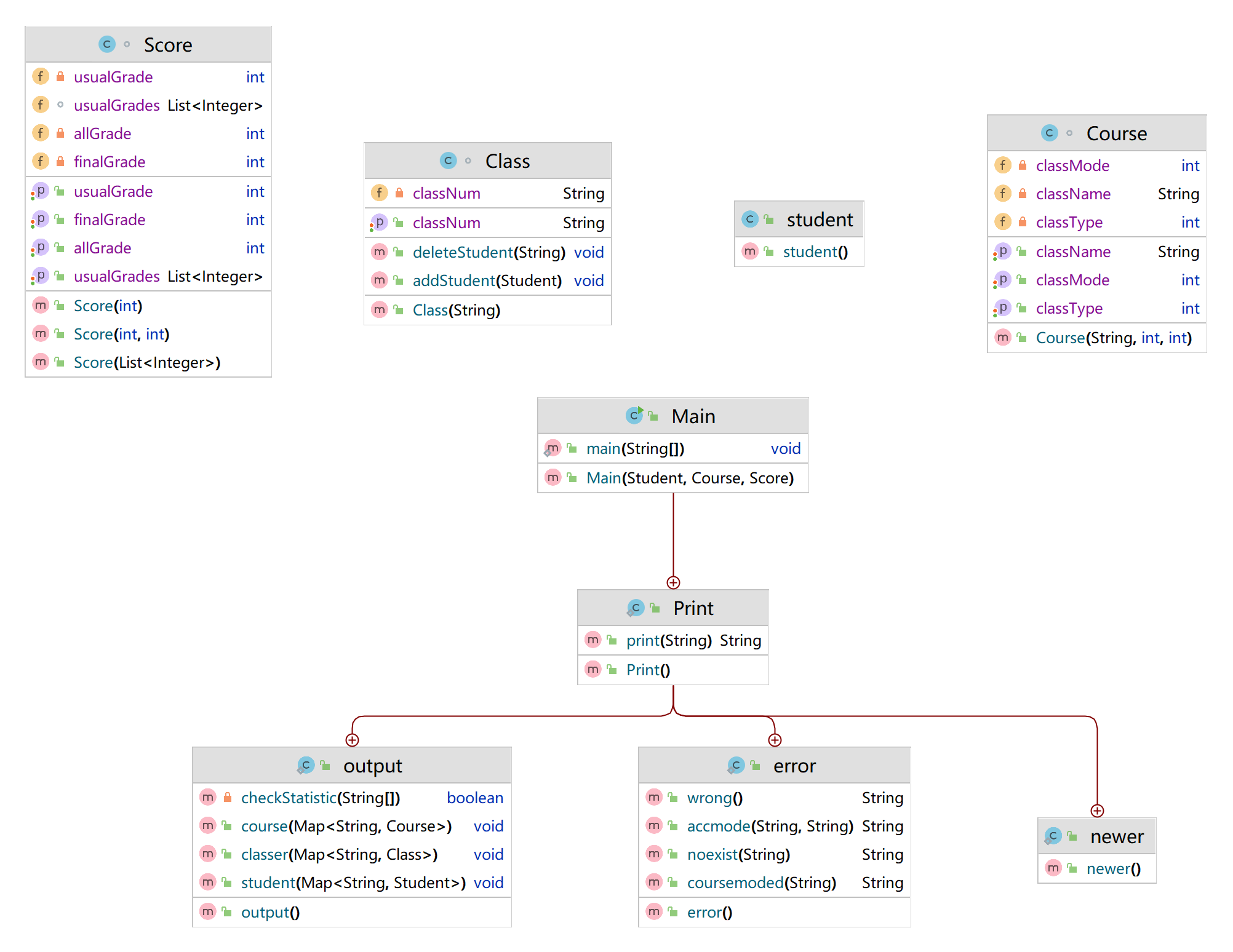Click the method icon beside main(String[])
Image resolution: width=1233 pixels, height=952 pixels.
(553, 448)
